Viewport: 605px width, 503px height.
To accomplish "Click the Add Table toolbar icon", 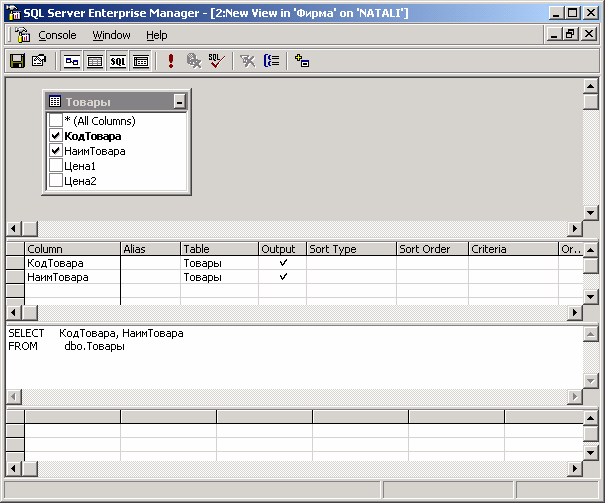I will point(302,61).
